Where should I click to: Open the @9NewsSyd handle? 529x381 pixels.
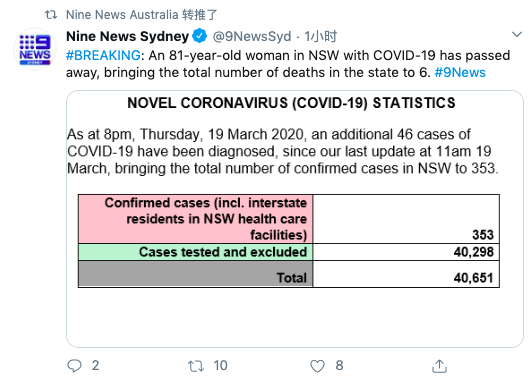point(252,36)
